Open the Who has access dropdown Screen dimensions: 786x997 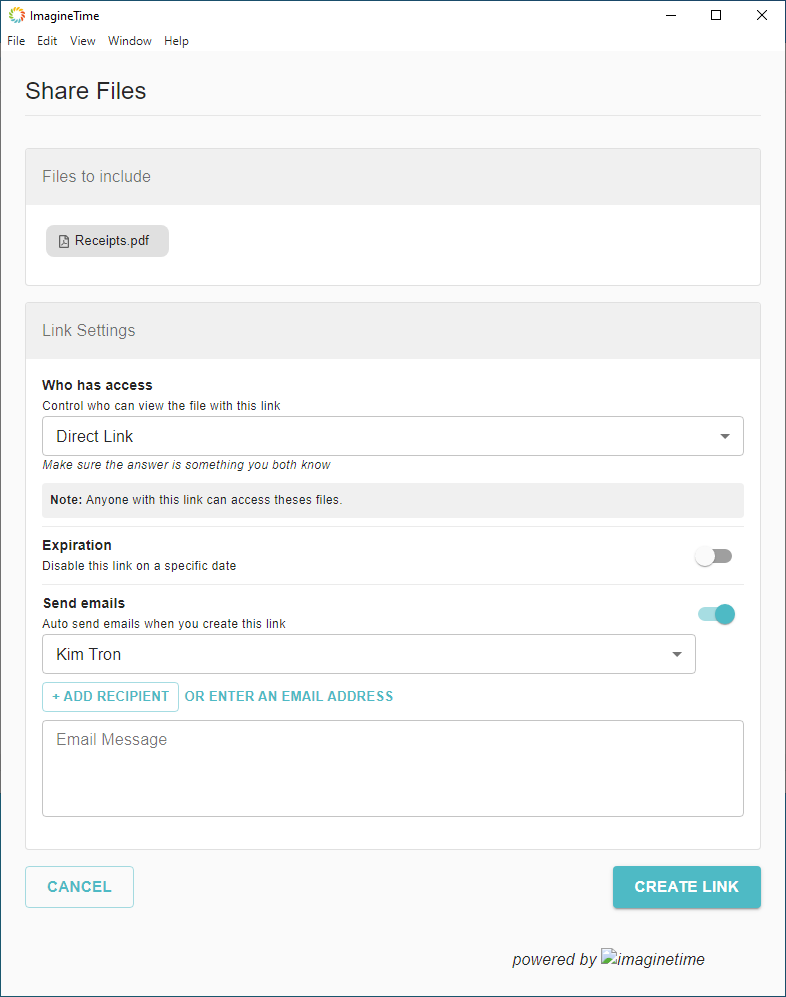(x=392, y=436)
